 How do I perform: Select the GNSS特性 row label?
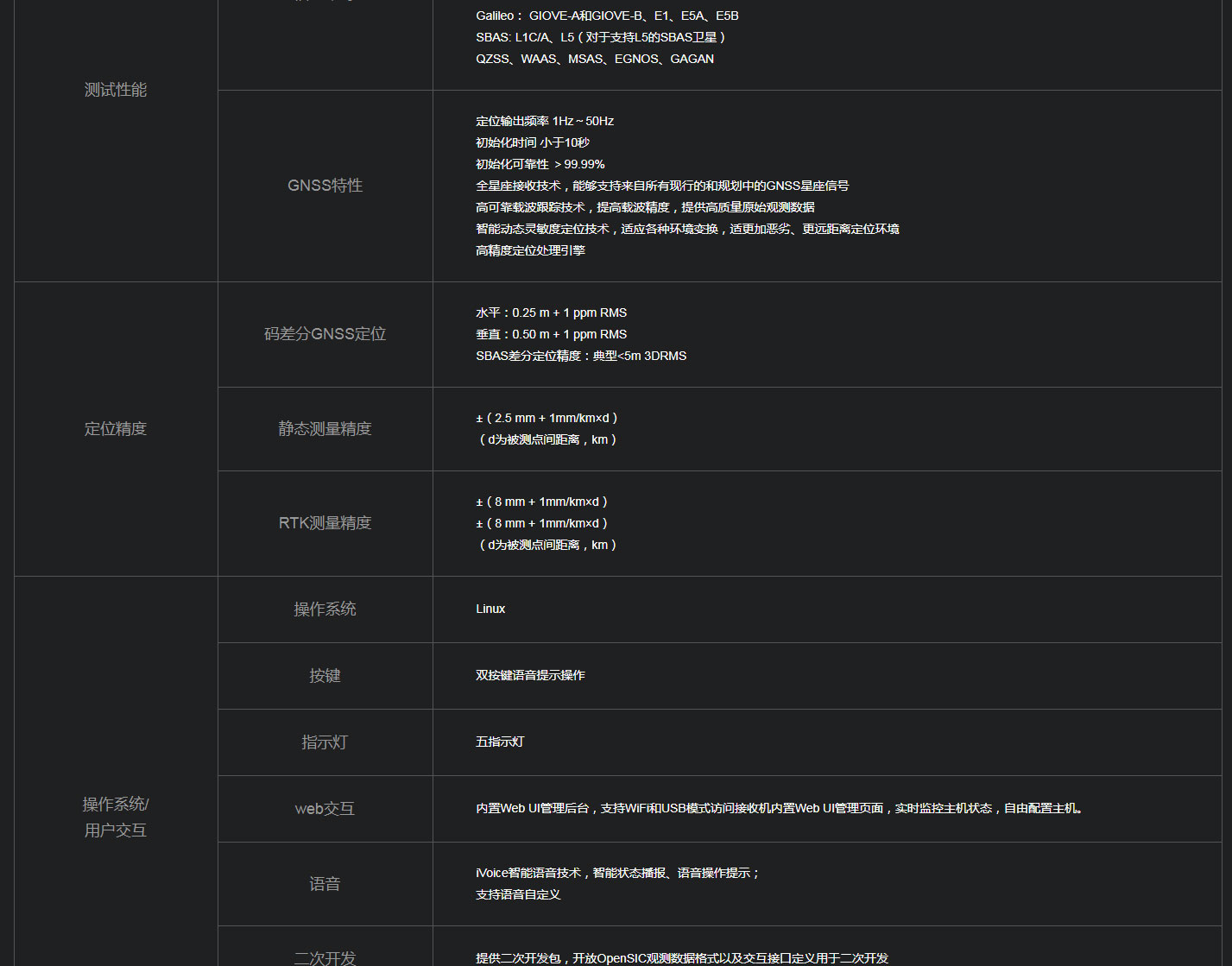click(x=325, y=186)
